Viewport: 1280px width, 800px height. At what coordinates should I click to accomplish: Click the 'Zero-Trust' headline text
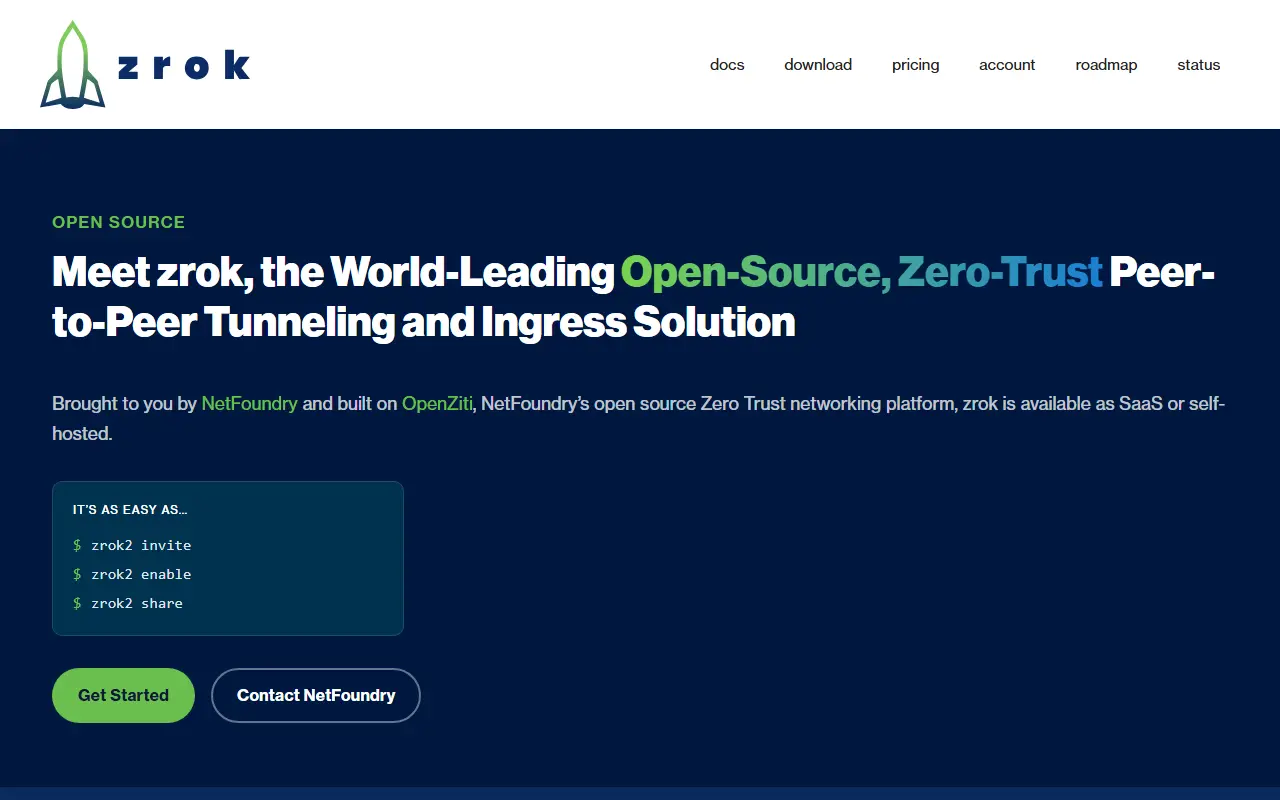tap(1001, 272)
